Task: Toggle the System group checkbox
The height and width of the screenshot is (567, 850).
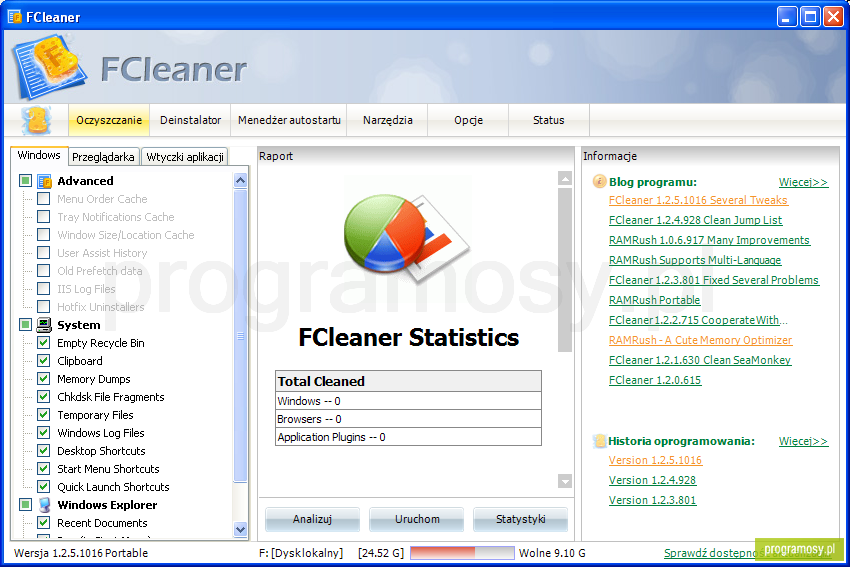Action: pyautogui.click(x=25, y=325)
